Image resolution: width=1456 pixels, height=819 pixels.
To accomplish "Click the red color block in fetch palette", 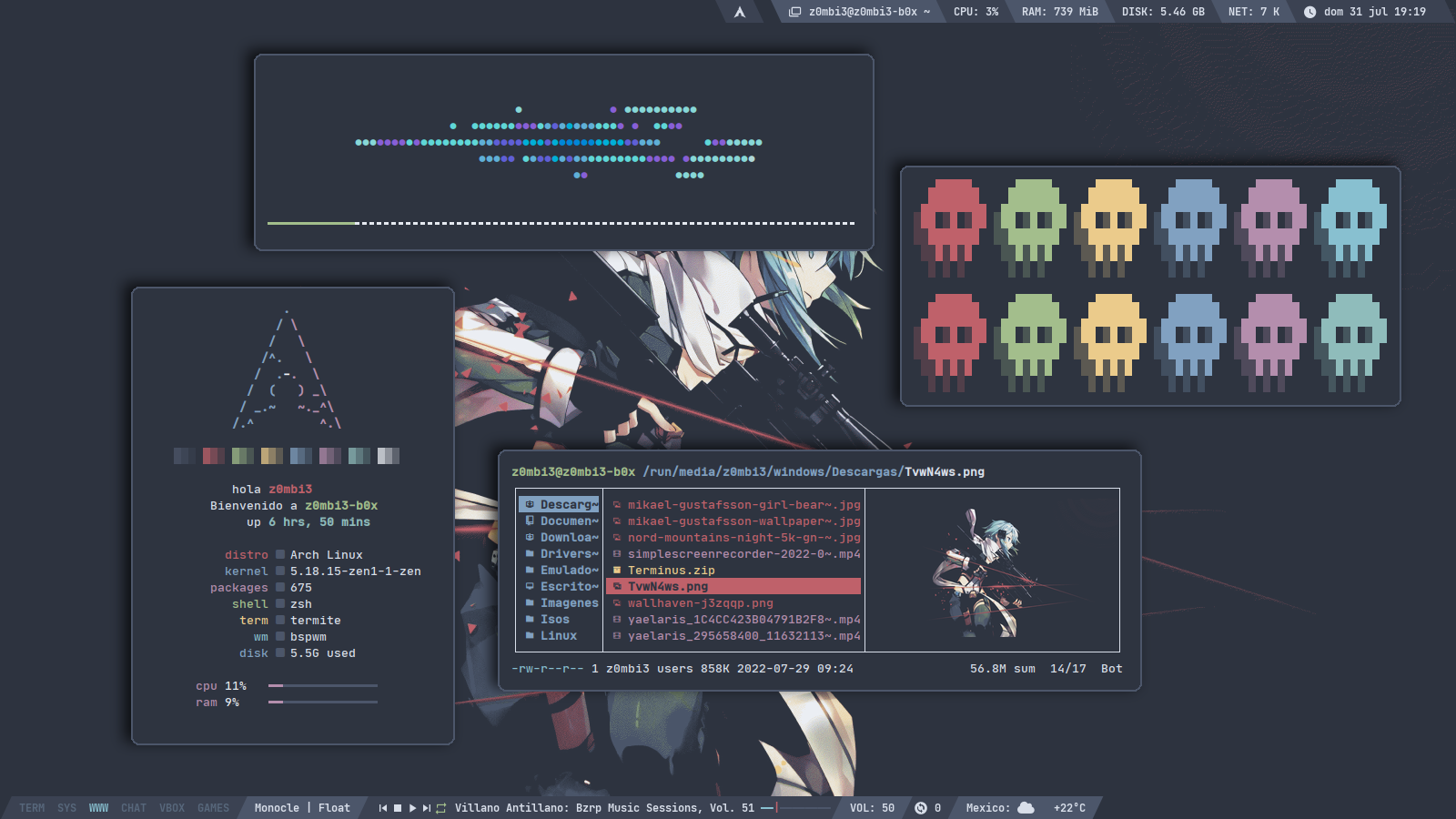I will click(214, 456).
